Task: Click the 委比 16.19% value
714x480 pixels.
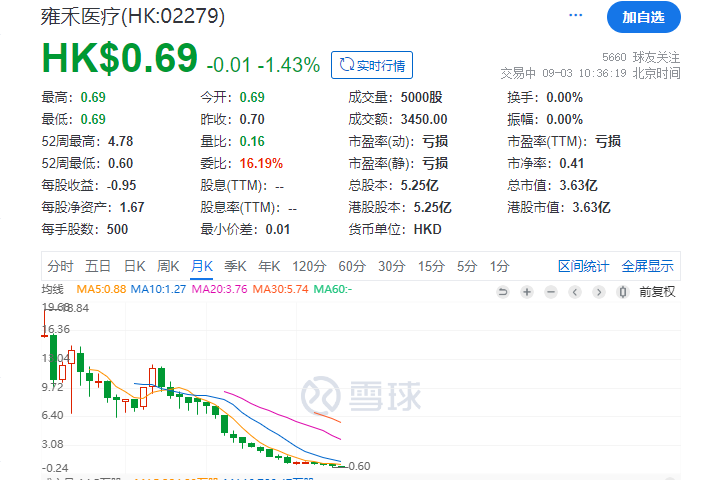Action: [261, 163]
